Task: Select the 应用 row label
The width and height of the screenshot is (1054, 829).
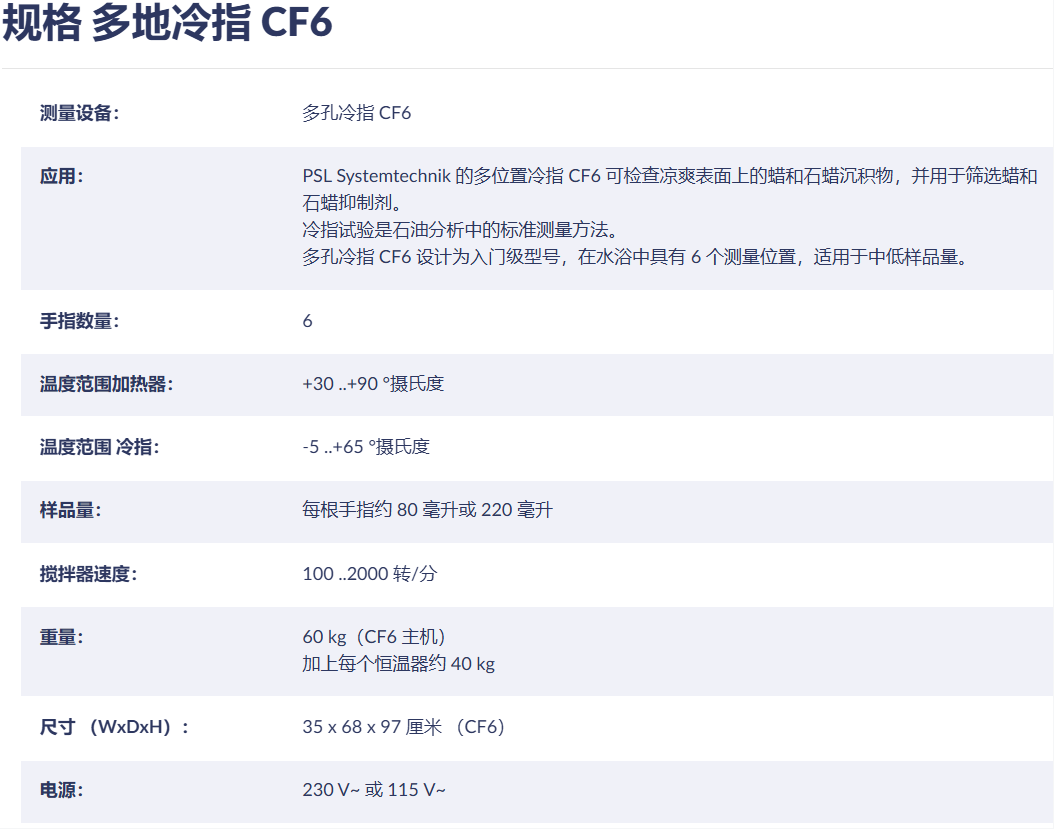Action: point(61,176)
